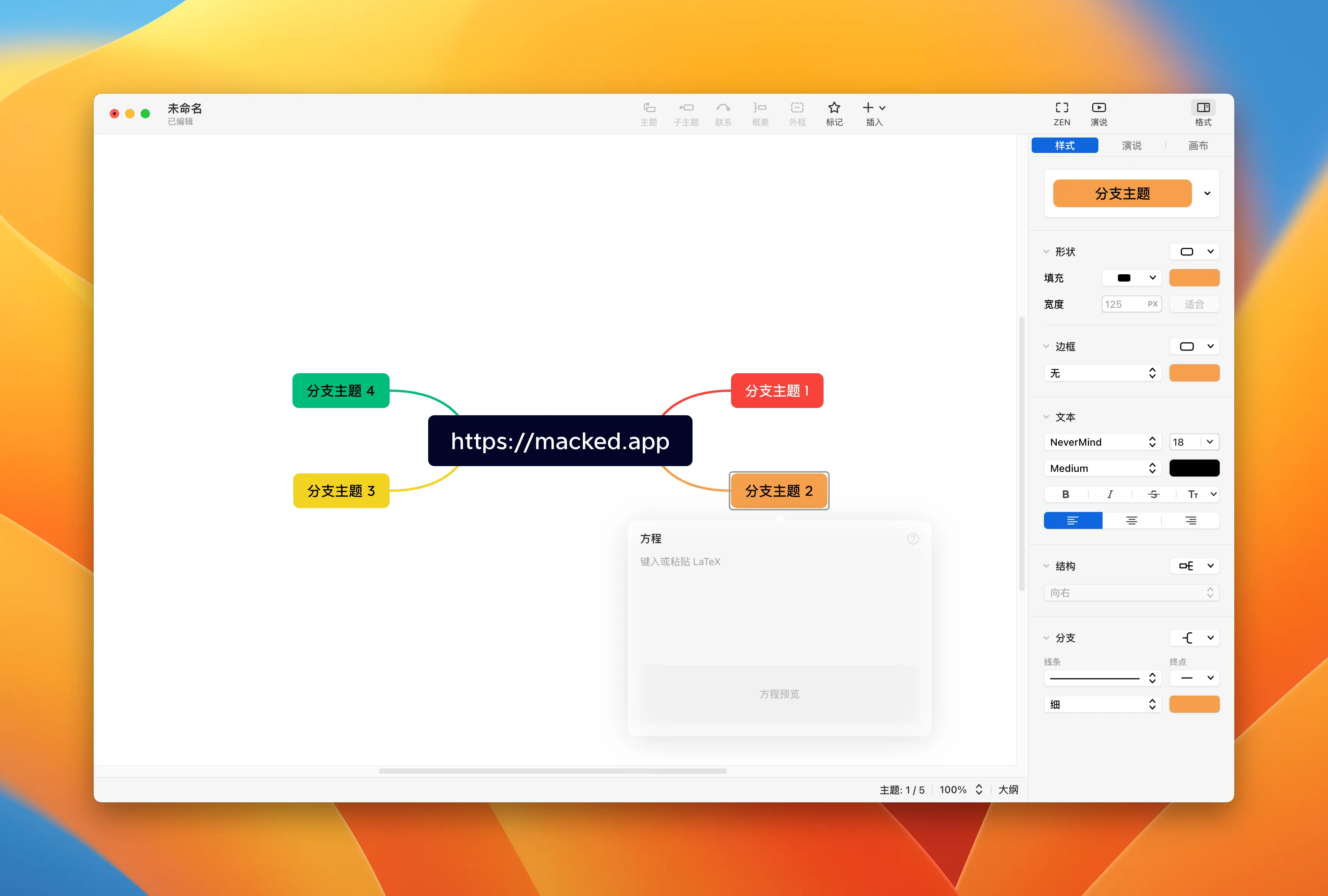The image size is (1328, 896).
Task: Click the 适合 fit width button
Action: tap(1194, 304)
